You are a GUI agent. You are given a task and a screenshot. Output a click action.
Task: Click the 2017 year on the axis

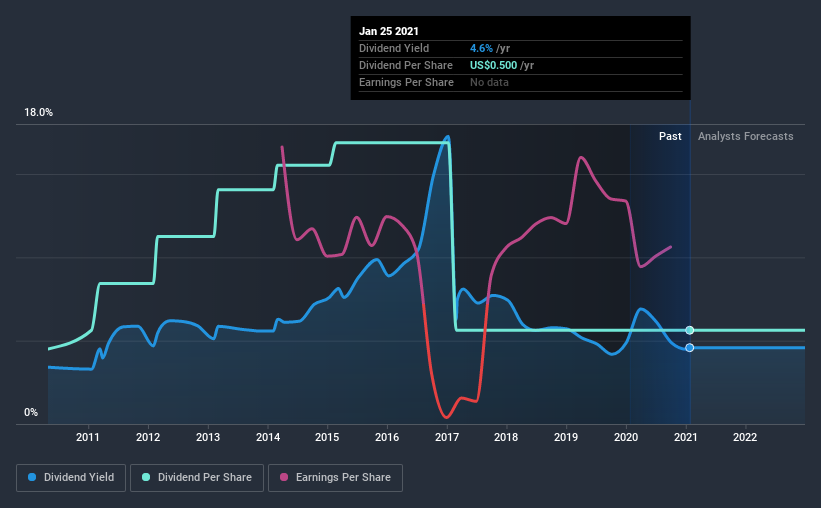coord(447,437)
